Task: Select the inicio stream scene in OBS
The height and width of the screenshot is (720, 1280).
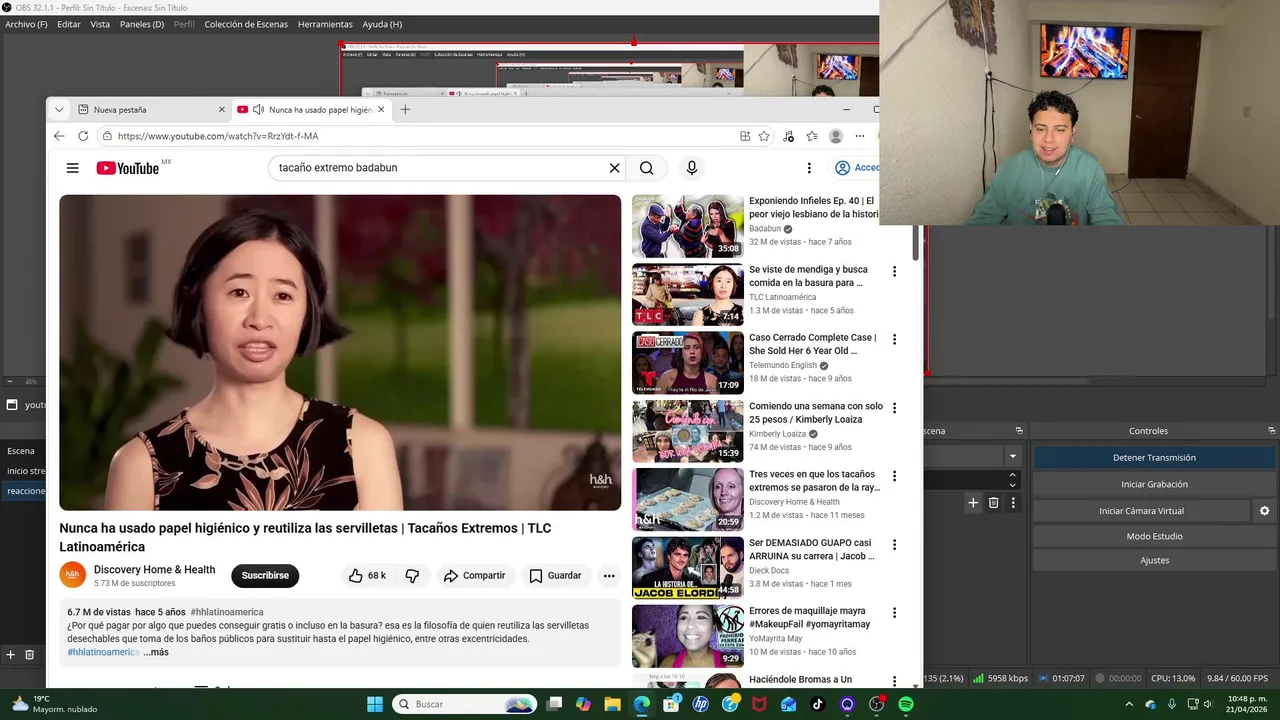Action: [x=24, y=471]
